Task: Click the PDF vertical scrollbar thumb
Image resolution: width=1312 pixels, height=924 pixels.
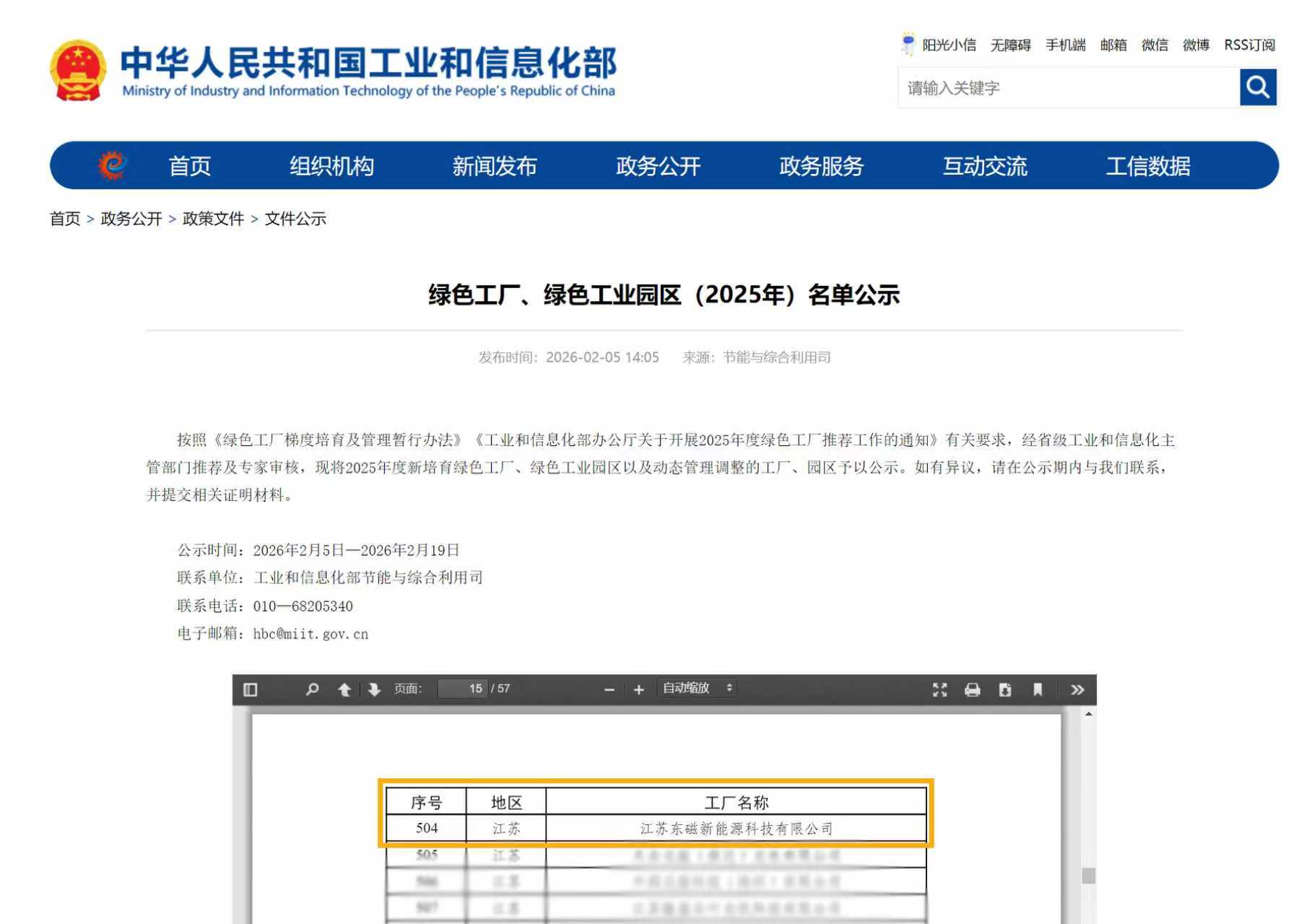Action: coord(1088,875)
